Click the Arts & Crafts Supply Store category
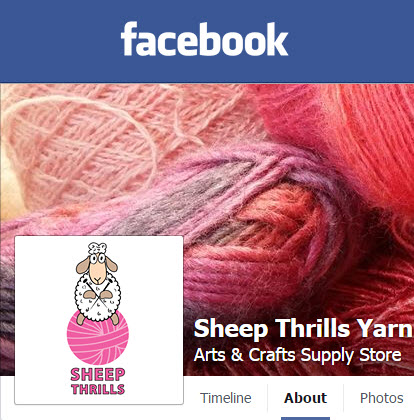The width and height of the screenshot is (414, 420). click(297, 355)
